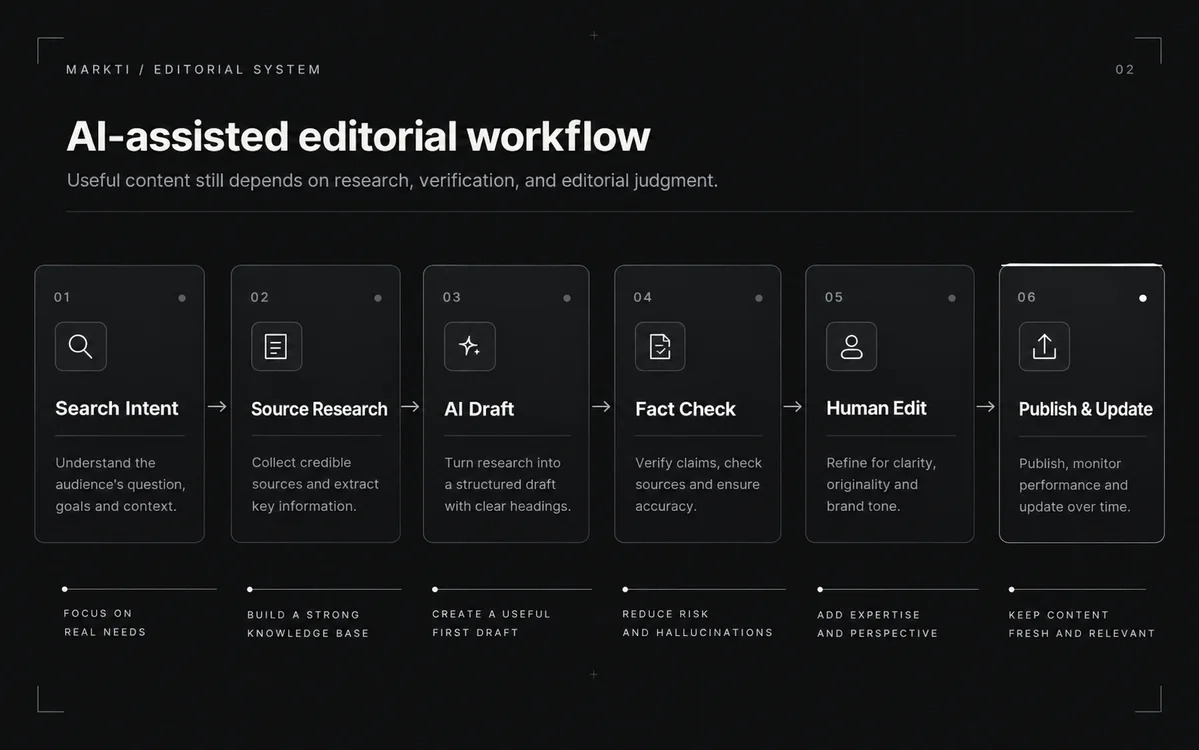This screenshot has height=750, width=1199.
Task: Click the bright status dot on card 06
Action: pos(1142,298)
